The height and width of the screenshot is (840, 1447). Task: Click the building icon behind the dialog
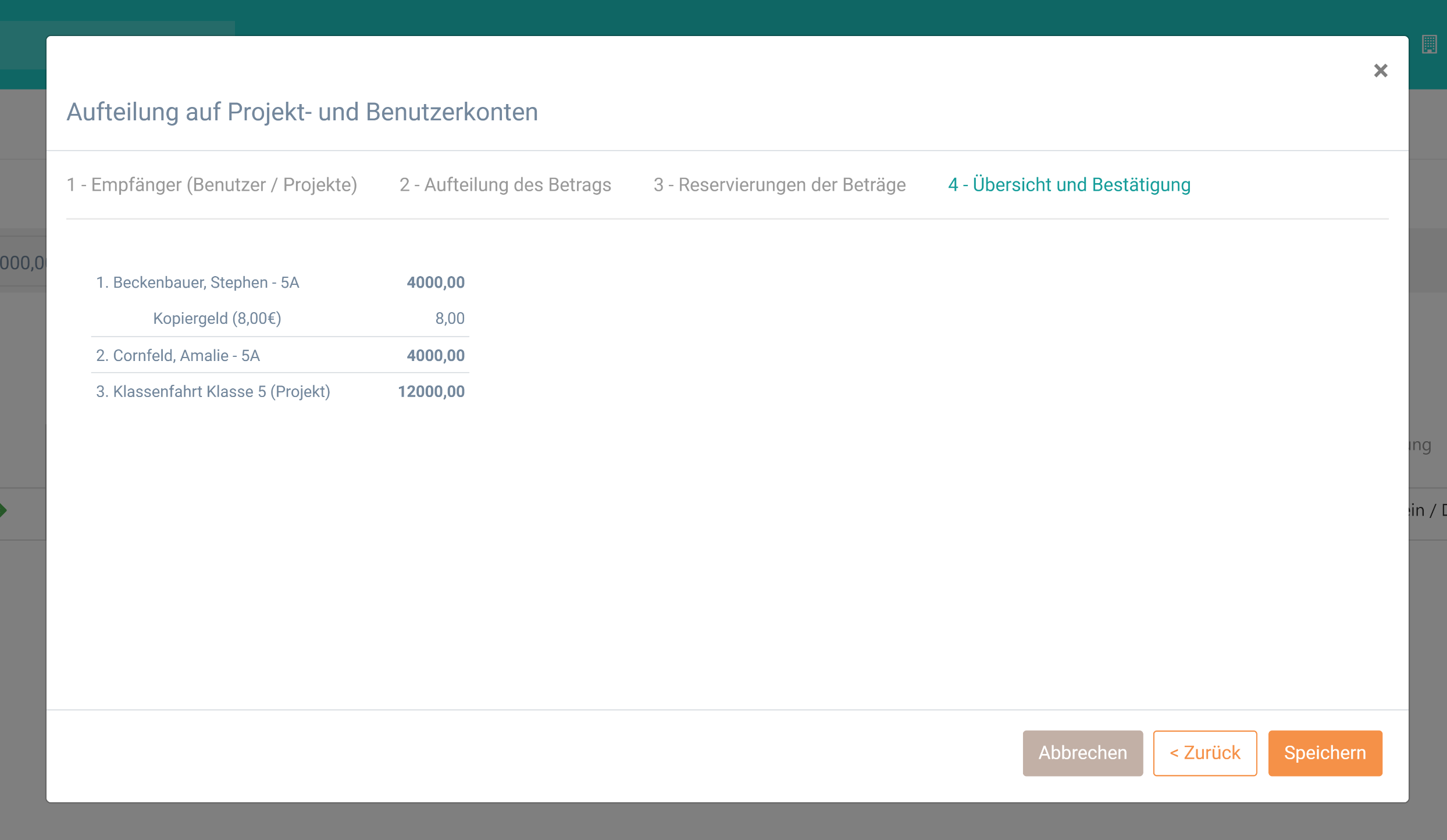1430,44
